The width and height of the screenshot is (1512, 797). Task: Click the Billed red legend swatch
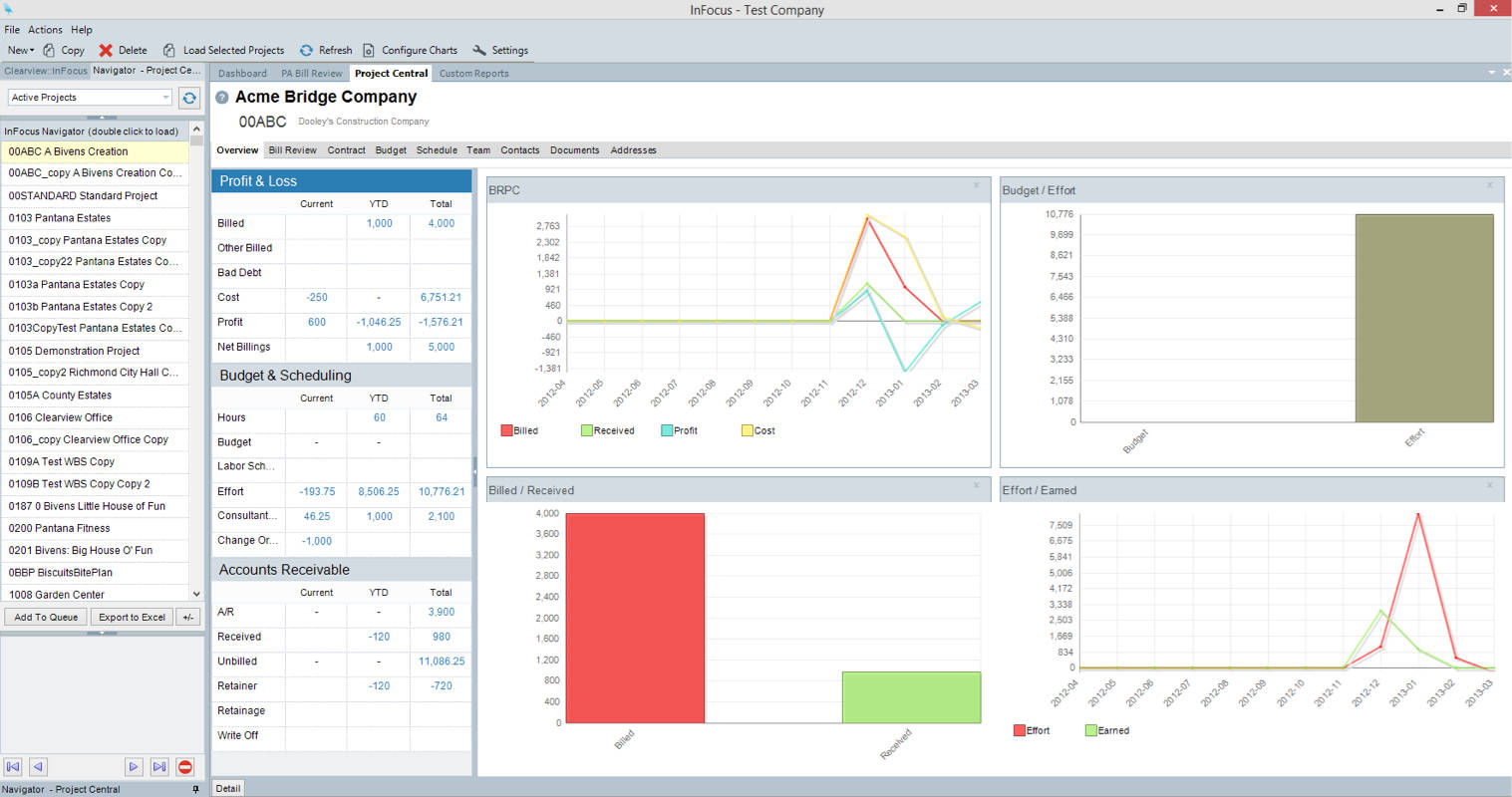point(506,430)
